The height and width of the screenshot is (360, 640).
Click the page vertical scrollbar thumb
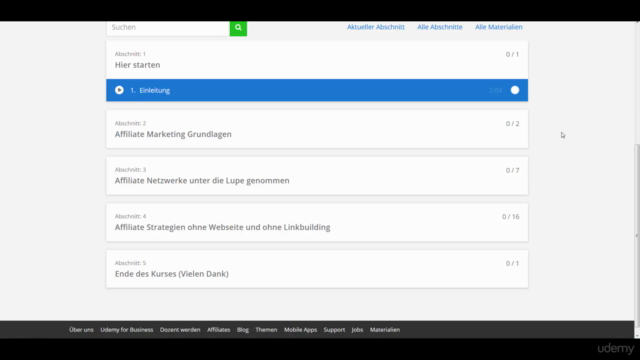[637, 236]
